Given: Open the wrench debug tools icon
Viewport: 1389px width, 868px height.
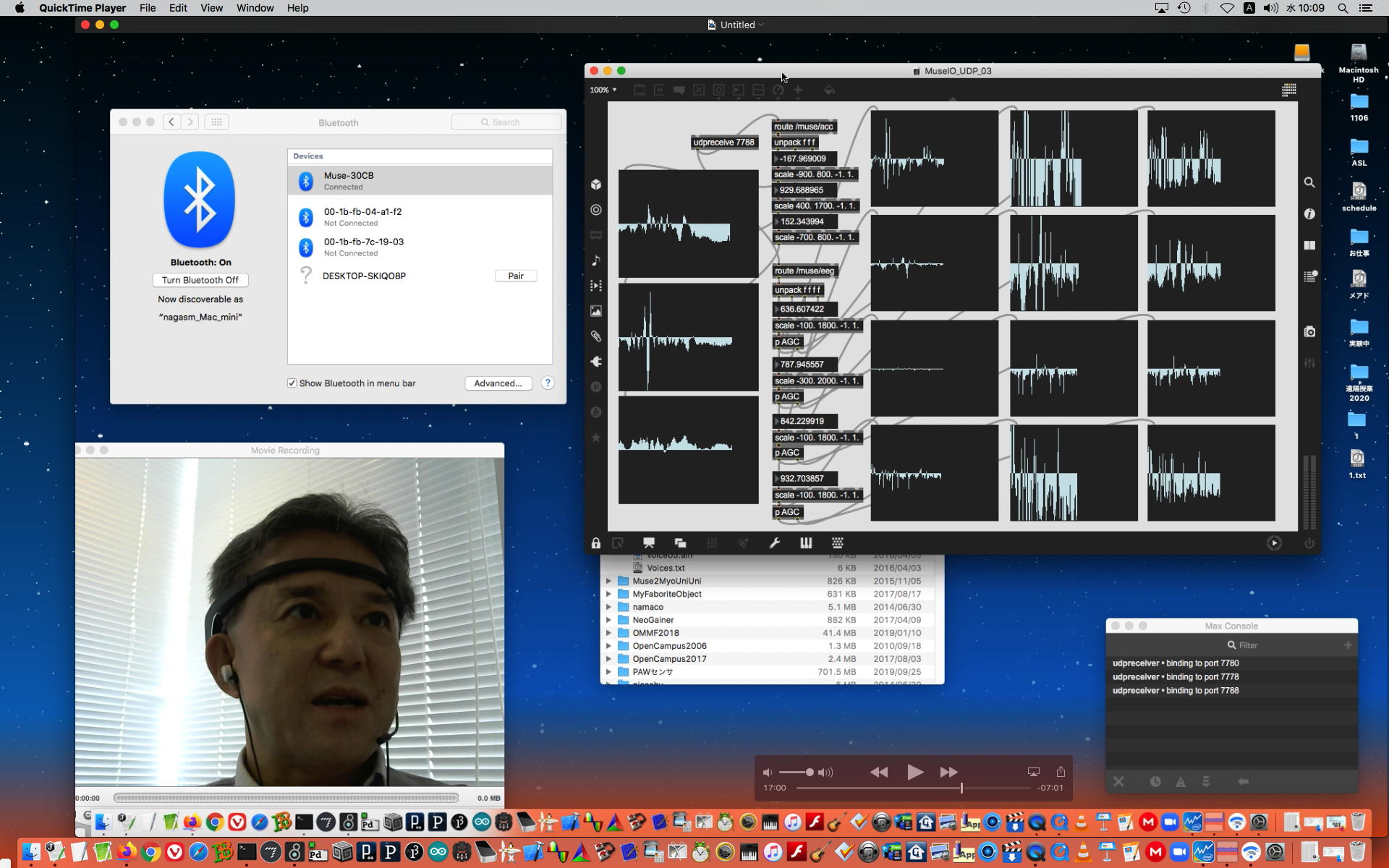Looking at the screenshot, I should click(775, 543).
